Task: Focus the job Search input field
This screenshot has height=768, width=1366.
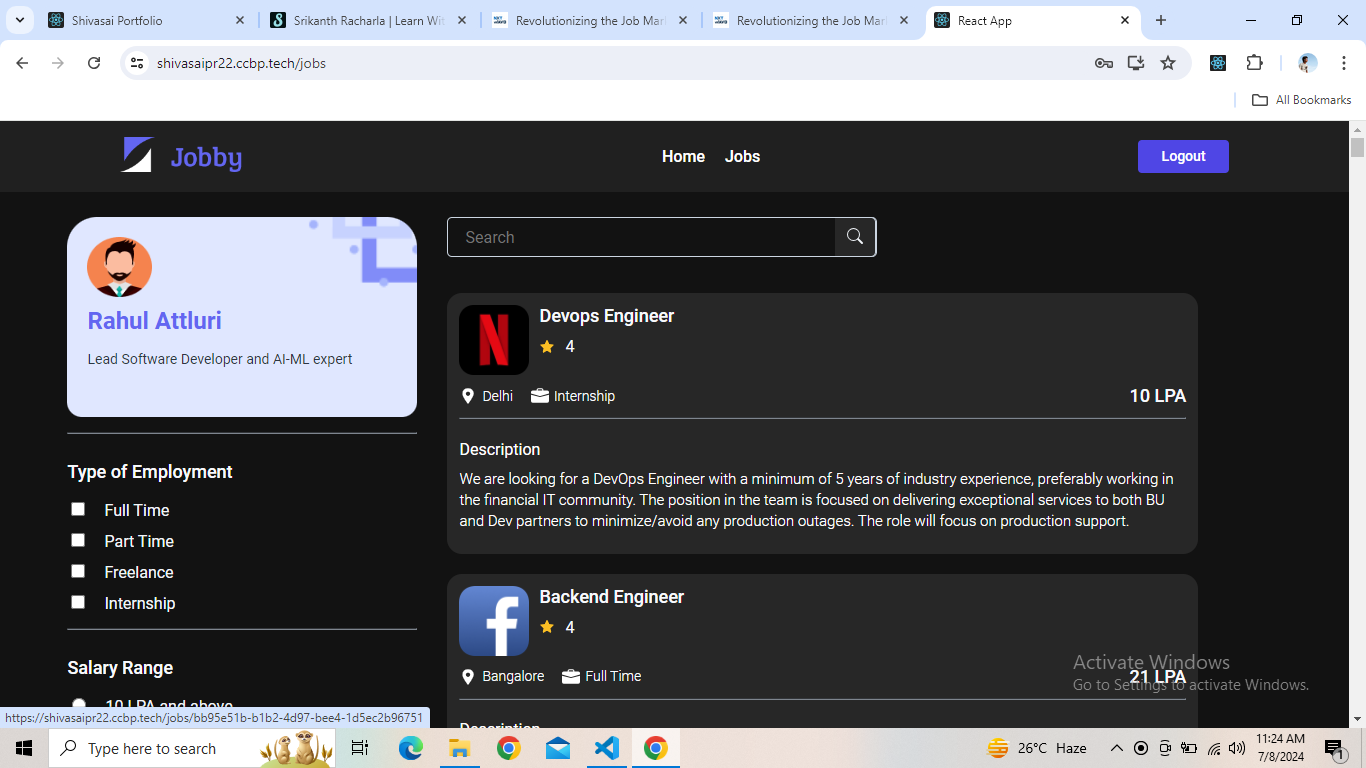Action: (x=641, y=237)
